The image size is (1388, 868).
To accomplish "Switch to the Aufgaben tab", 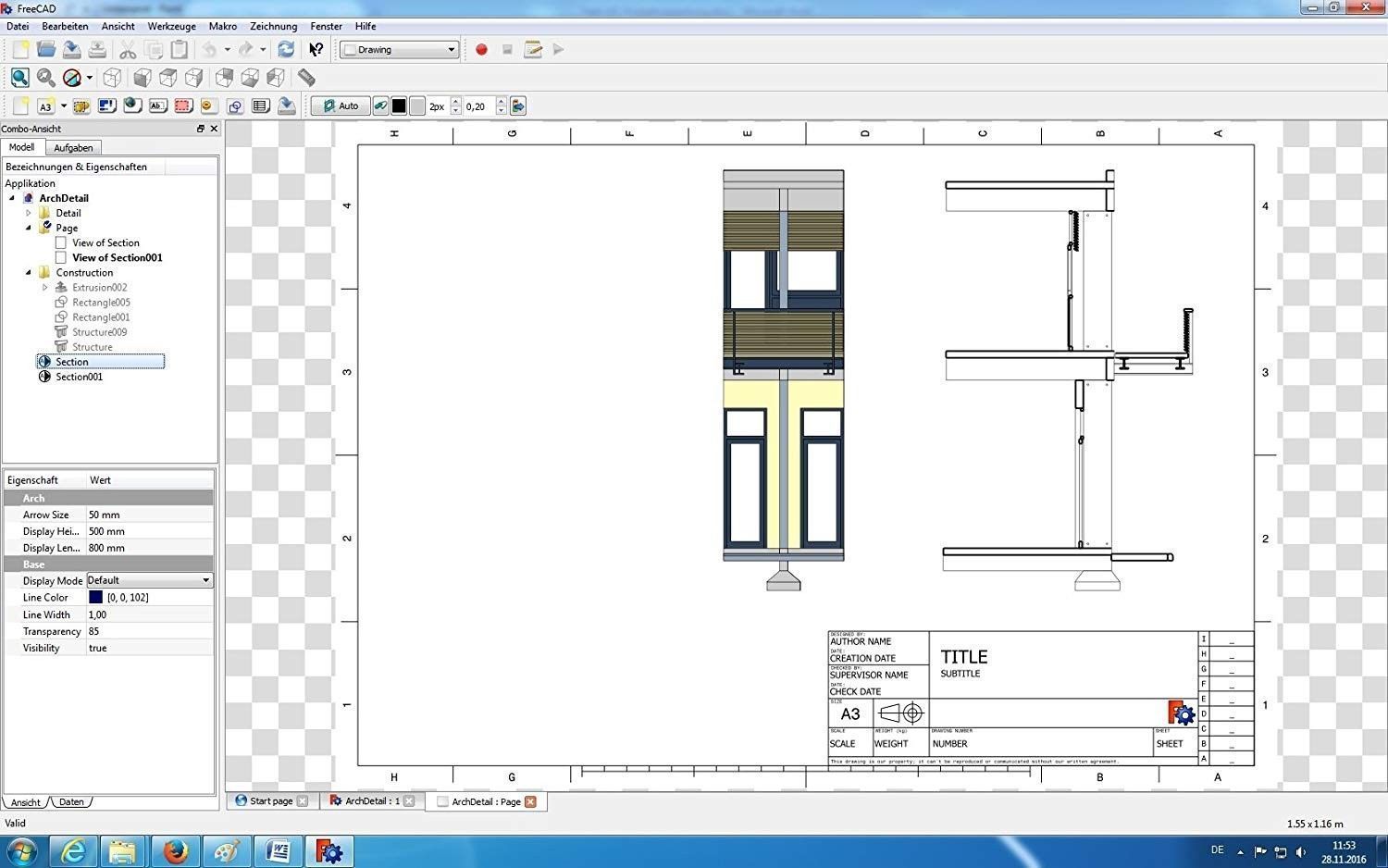I will pos(73,148).
